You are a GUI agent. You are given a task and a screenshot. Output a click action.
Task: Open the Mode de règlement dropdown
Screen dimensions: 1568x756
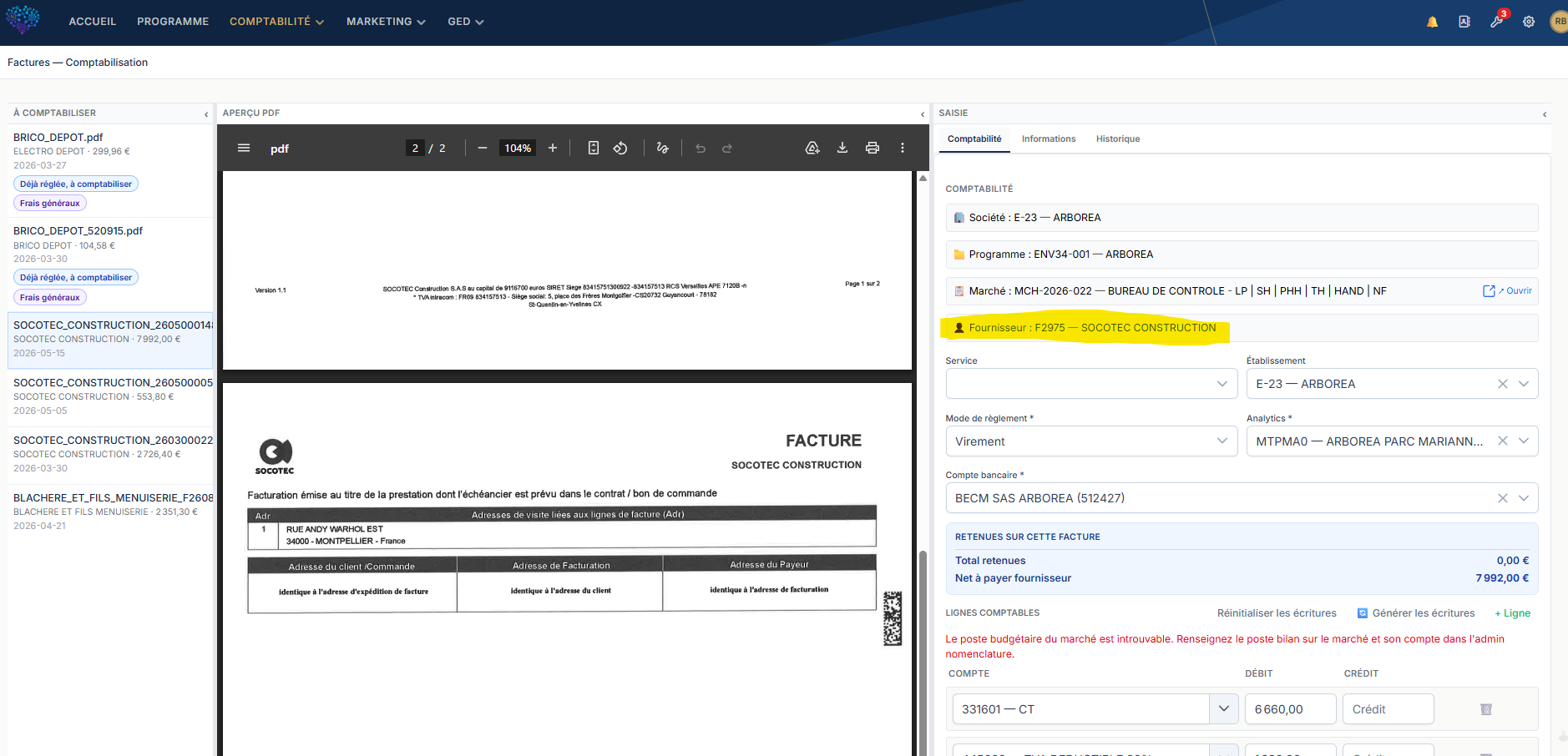[x=1091, y=441]
